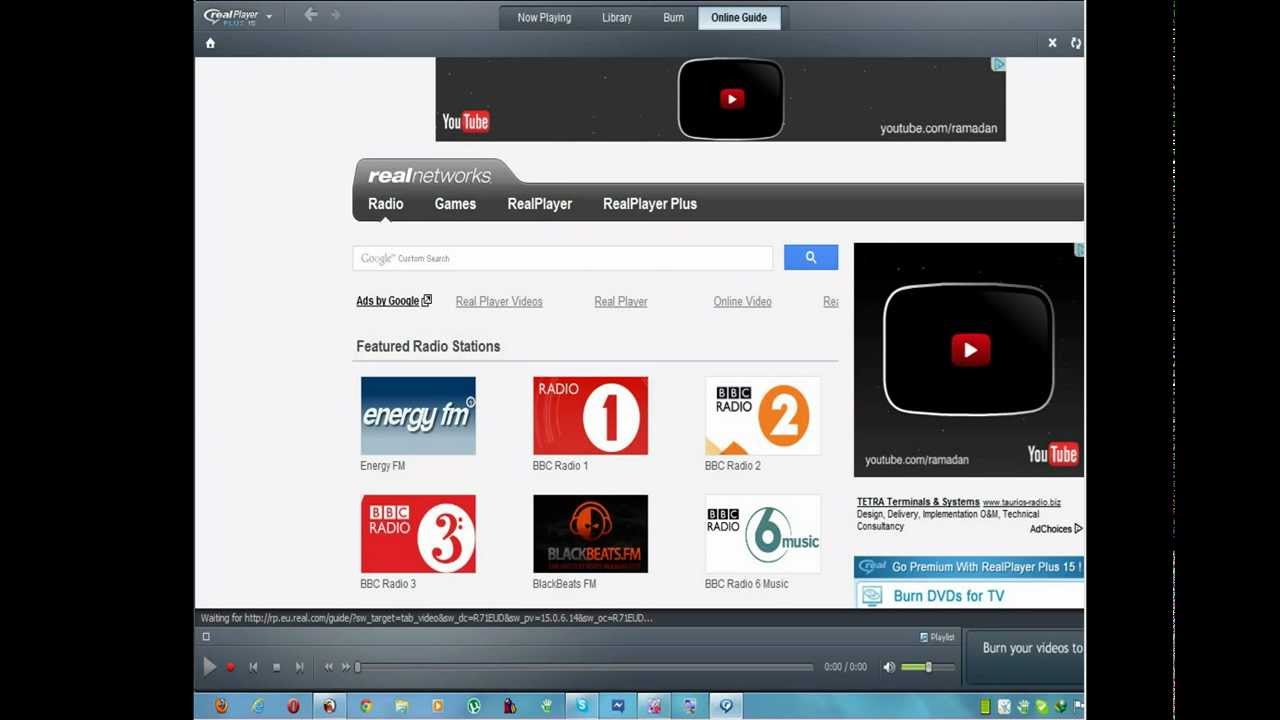
Task: Open the BBC Radio 2 thumbnail
Action: click(762, 416)
